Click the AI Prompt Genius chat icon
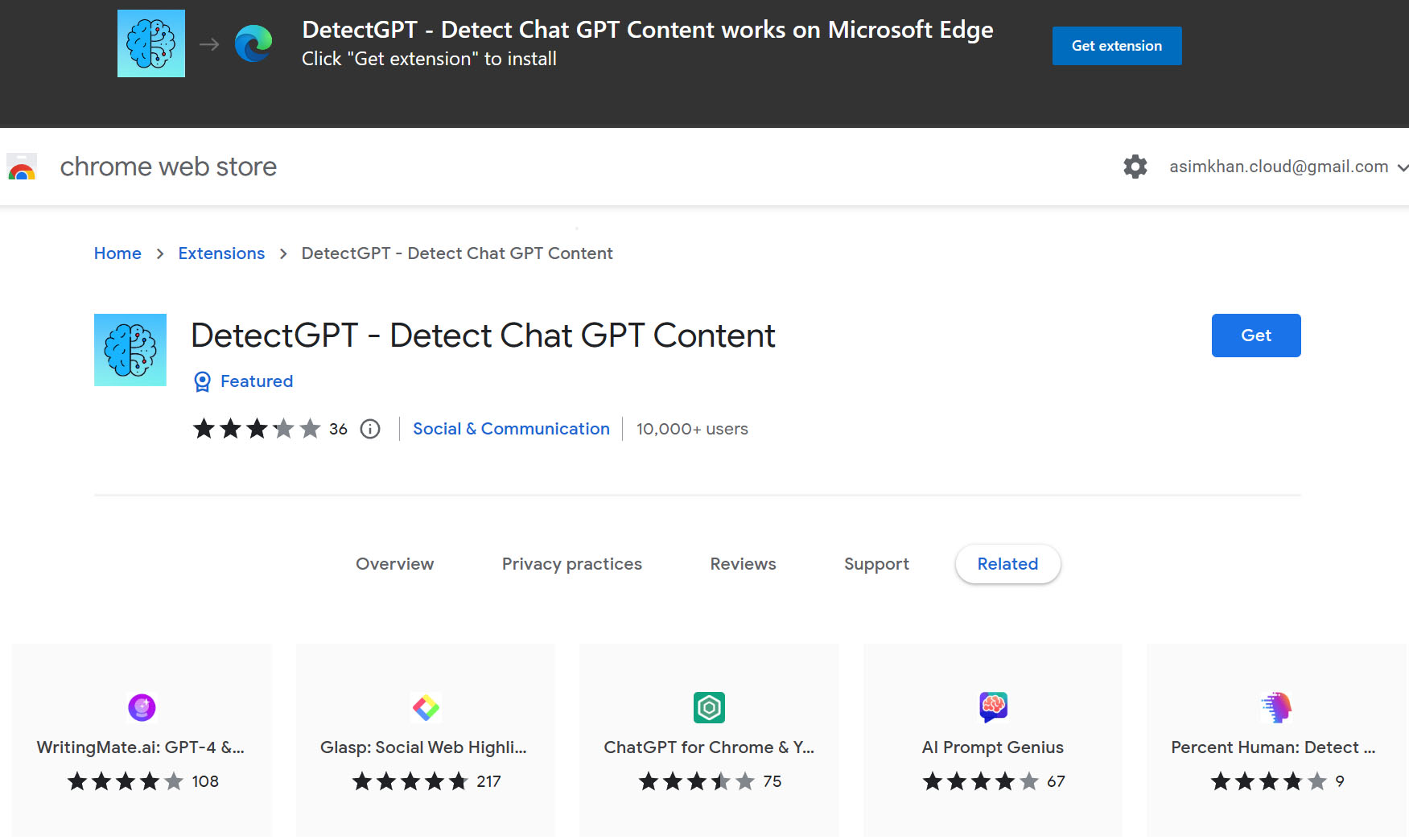This screenshot has height=840, width=1409. click(992, 707)
